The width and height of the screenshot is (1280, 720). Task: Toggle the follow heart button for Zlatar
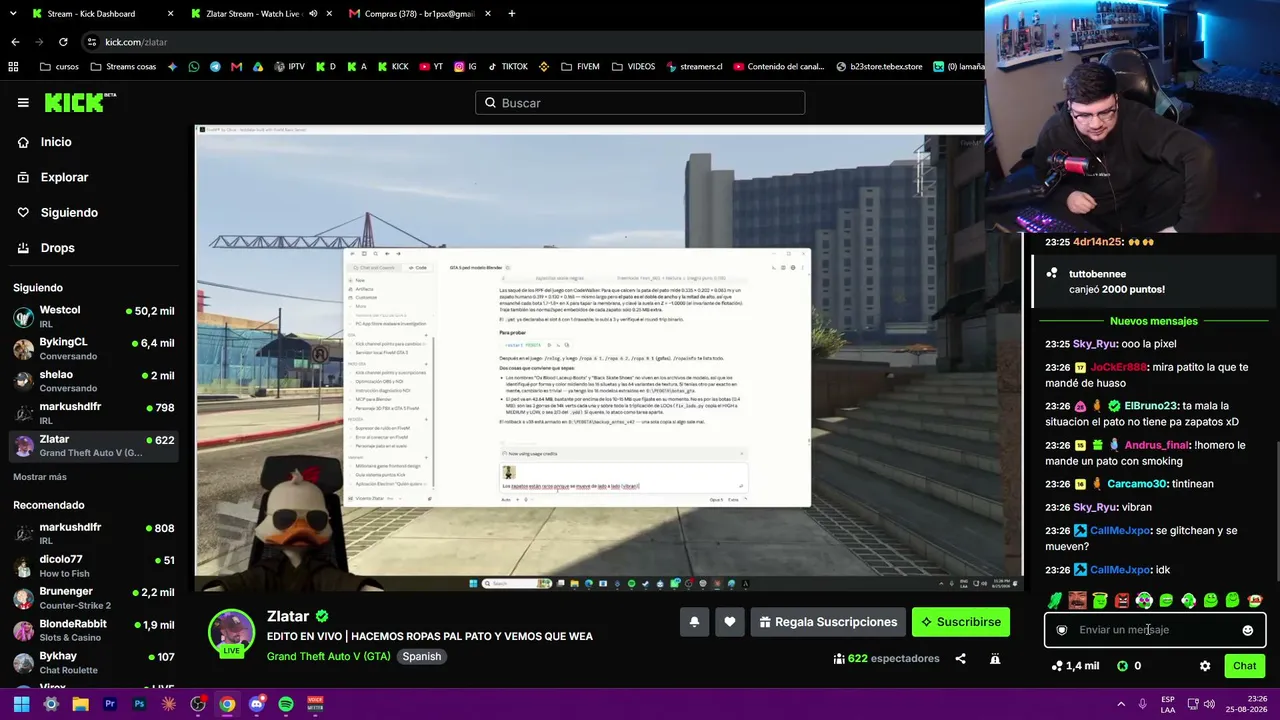coord(730,622)
